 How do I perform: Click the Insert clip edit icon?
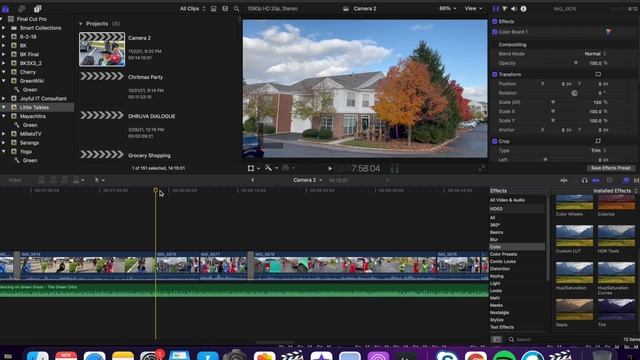tap(53, 180)
